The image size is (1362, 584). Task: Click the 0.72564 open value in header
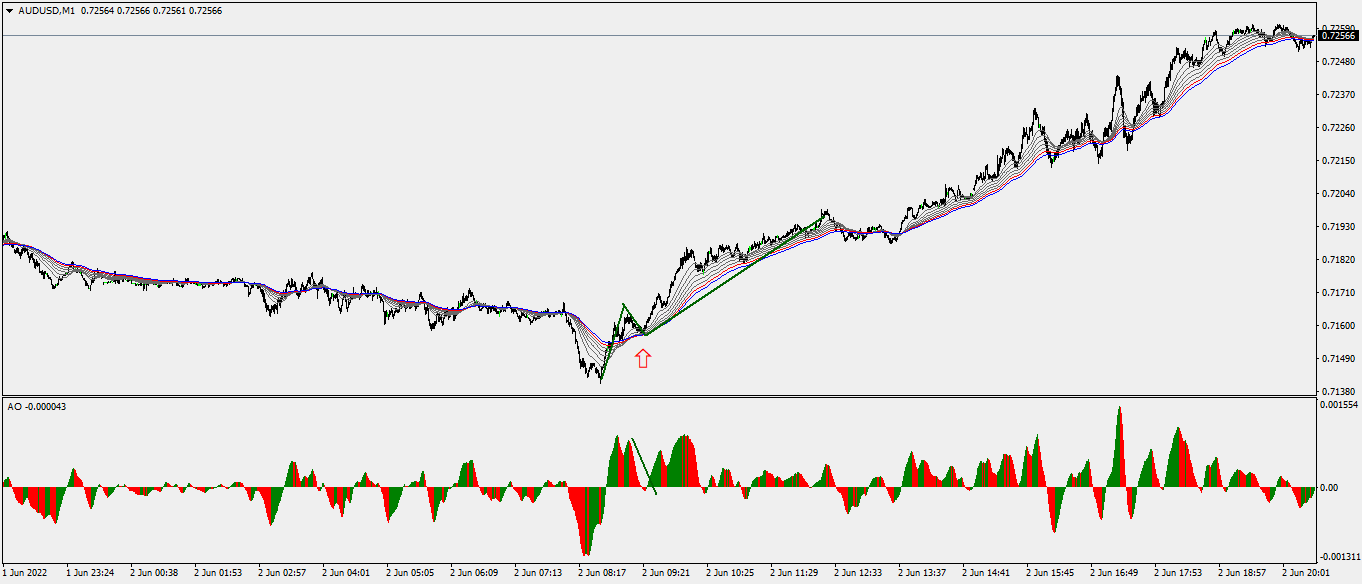[x=96, y=10]
